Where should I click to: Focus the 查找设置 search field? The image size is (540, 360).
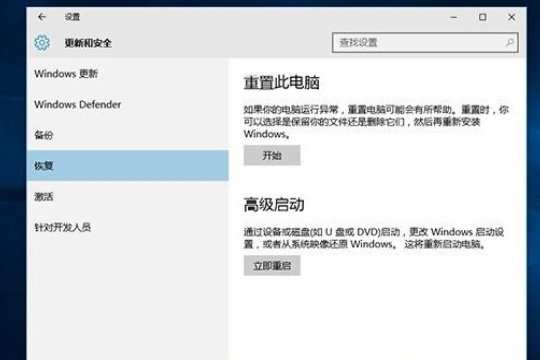(x=425, y=43)
